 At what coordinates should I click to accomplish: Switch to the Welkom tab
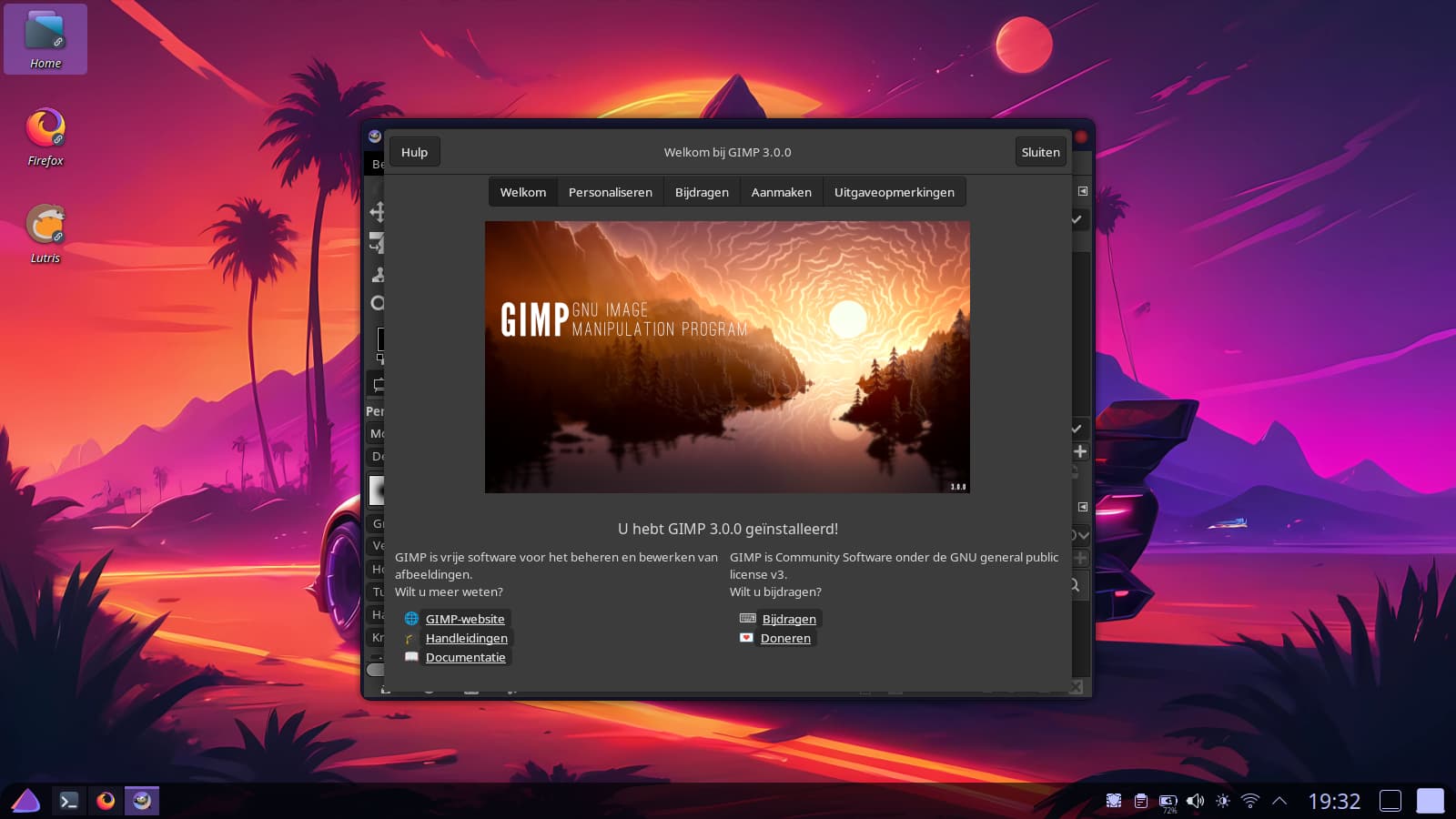pos(523,192)
